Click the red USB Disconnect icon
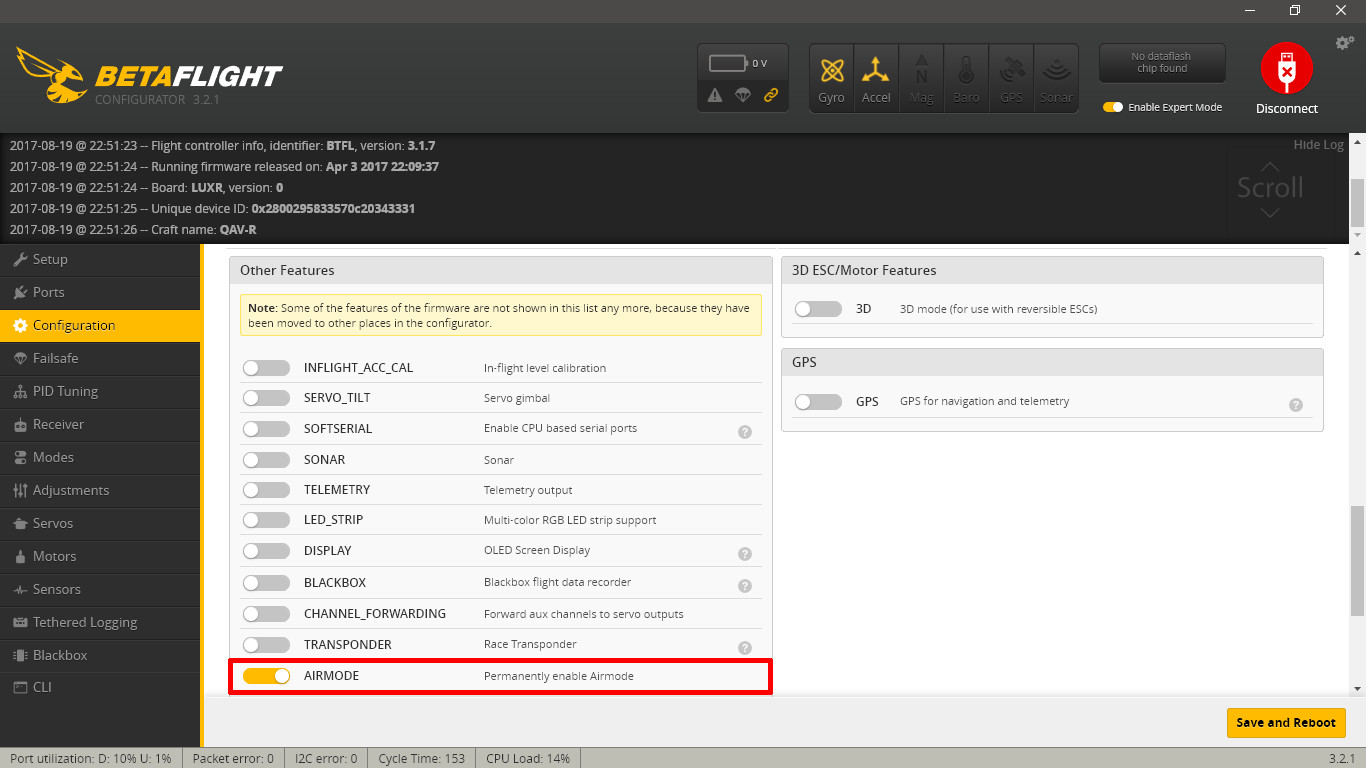 coord(1286,68)
